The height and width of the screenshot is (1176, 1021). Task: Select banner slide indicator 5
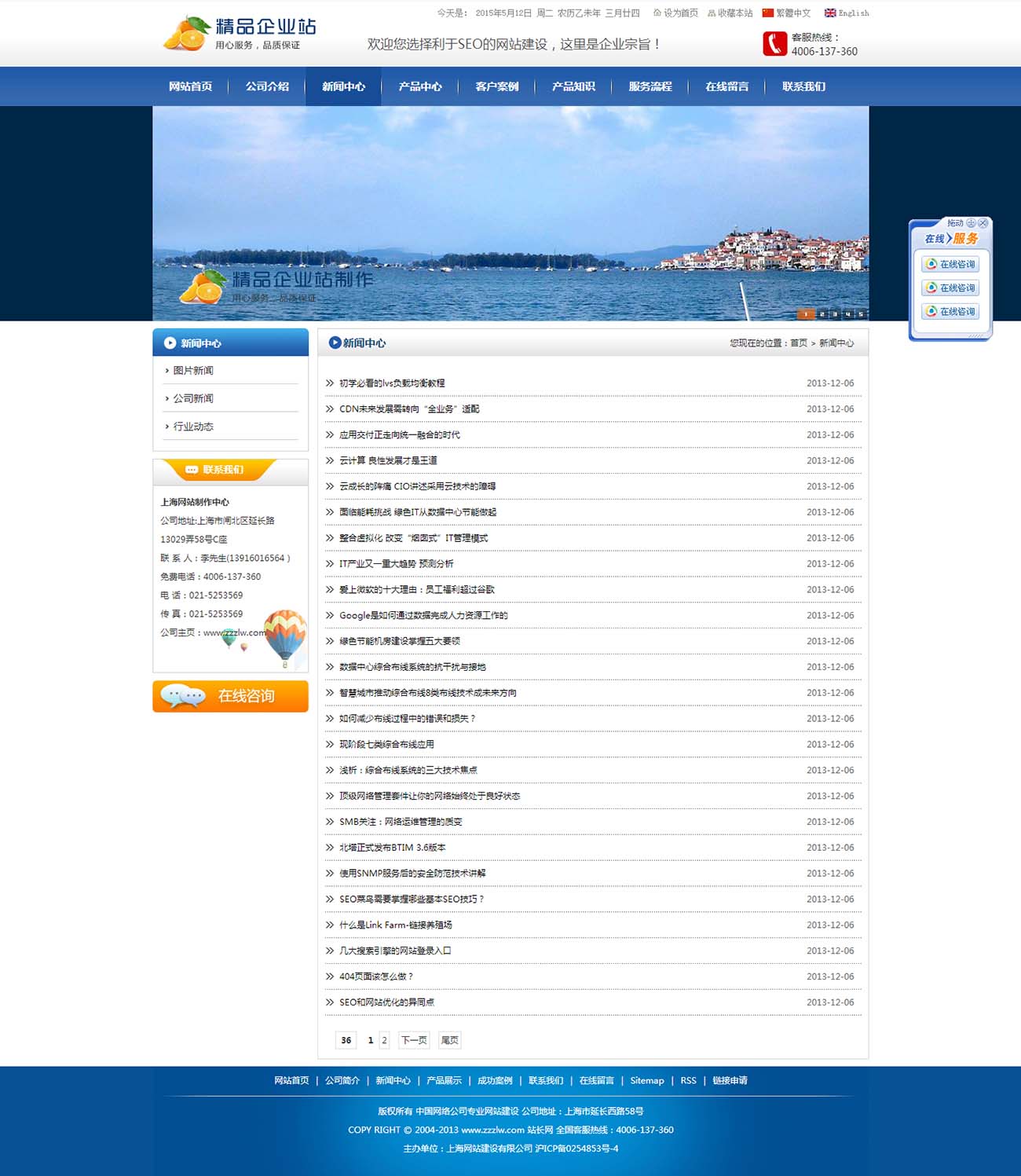coord(861,314)
